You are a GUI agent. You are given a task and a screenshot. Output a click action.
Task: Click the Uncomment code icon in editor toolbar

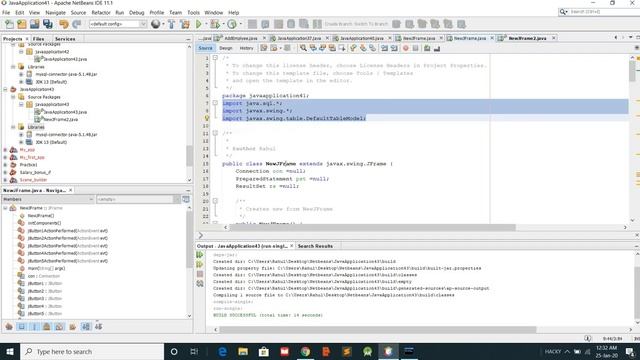(437, 48)
